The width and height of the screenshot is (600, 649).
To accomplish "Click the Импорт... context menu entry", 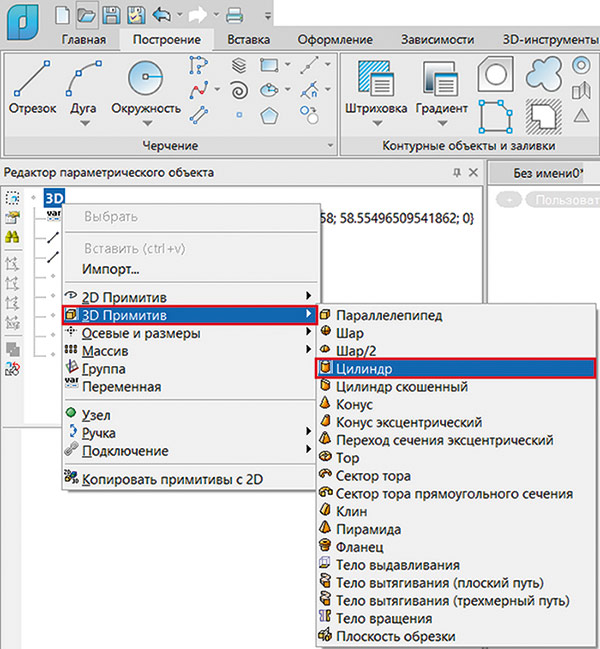I will click(x=111, y=269).
